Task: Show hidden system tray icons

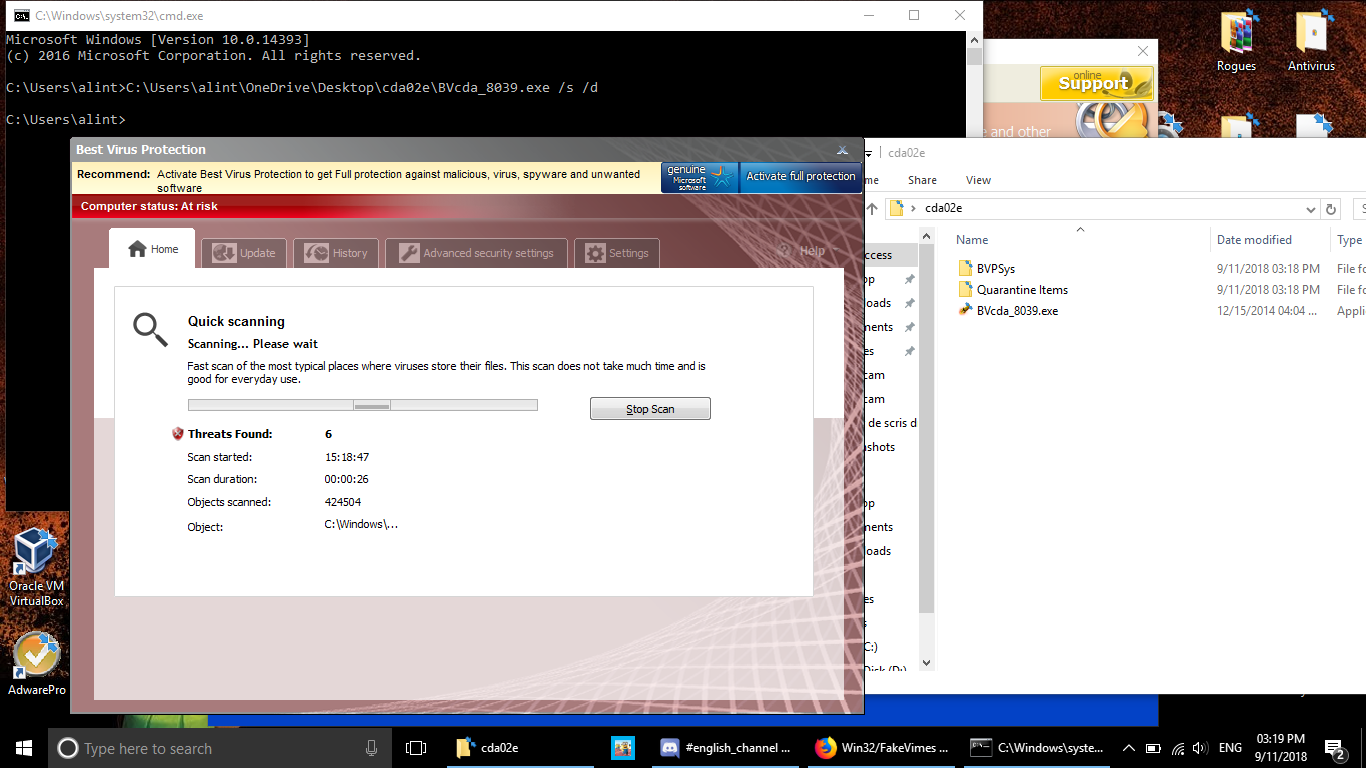Action: [1129, 748]
